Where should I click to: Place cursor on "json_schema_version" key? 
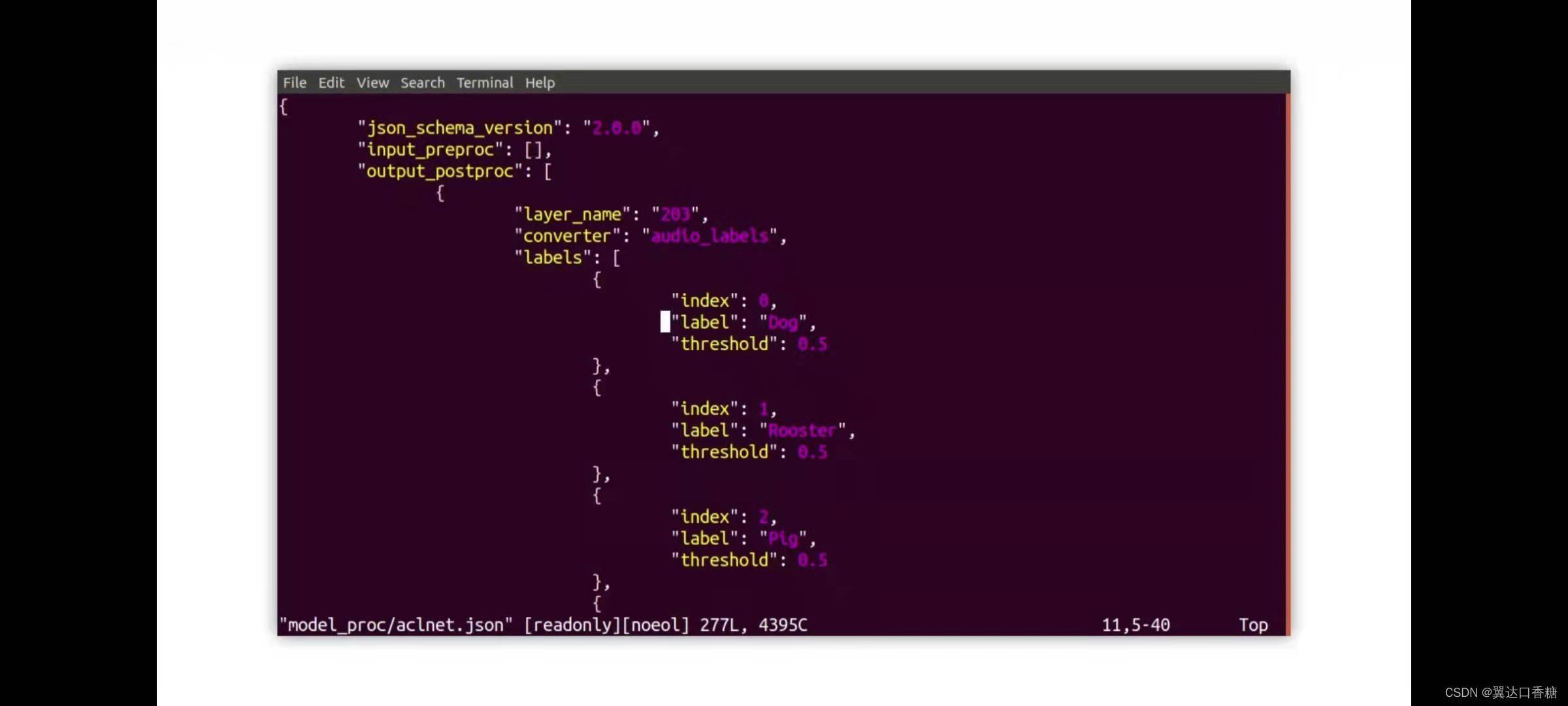click(x=459, y=128)
